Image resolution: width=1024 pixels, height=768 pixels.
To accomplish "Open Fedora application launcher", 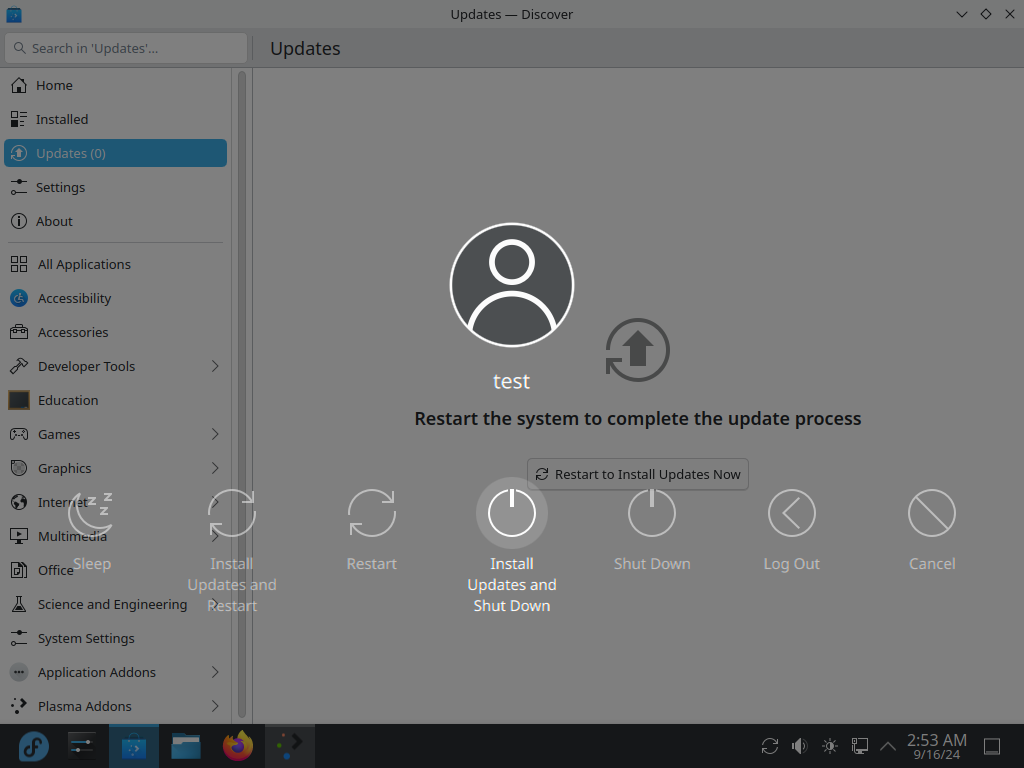I will (x=33, y=746).
